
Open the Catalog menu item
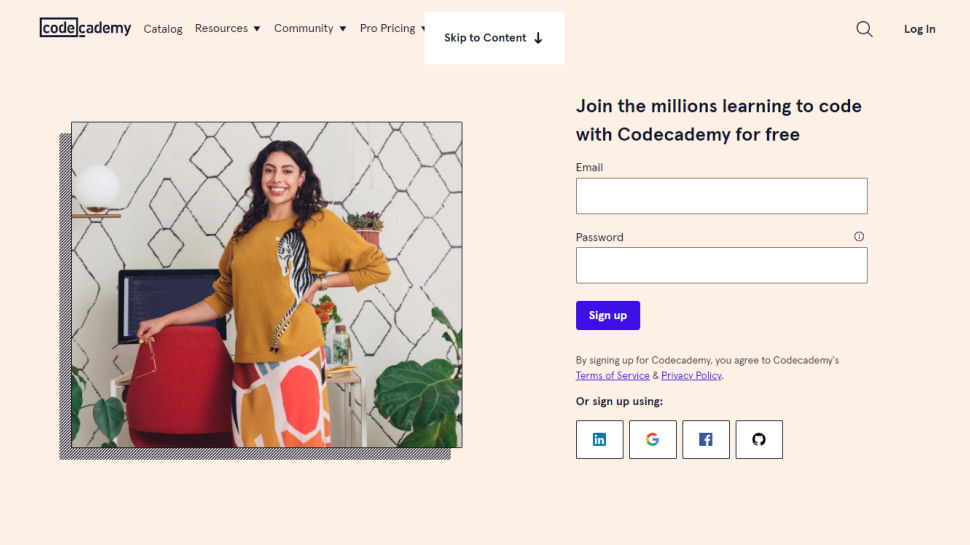(163, 29)
